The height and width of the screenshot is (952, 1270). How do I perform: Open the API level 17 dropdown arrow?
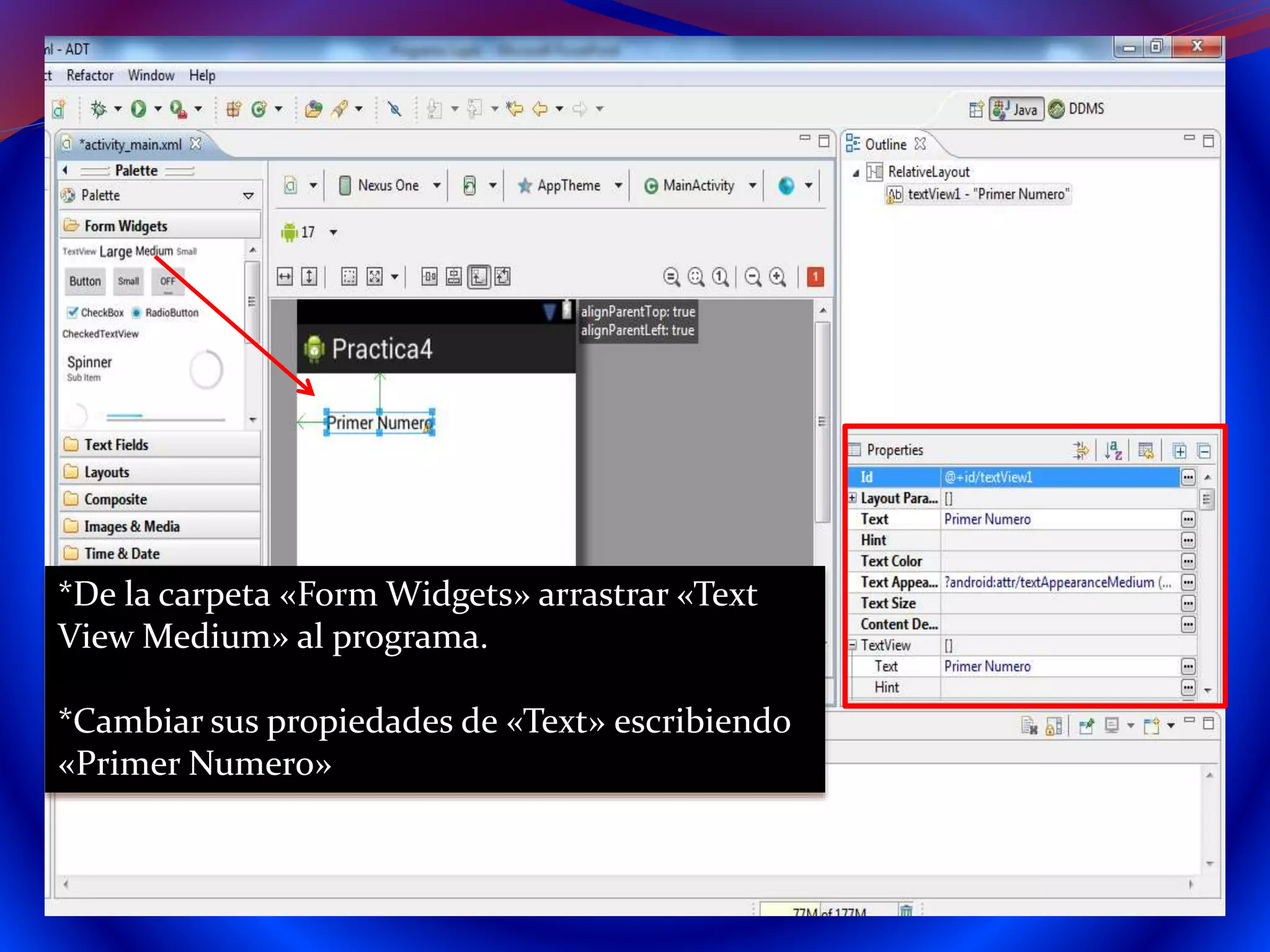click(333, 232)
